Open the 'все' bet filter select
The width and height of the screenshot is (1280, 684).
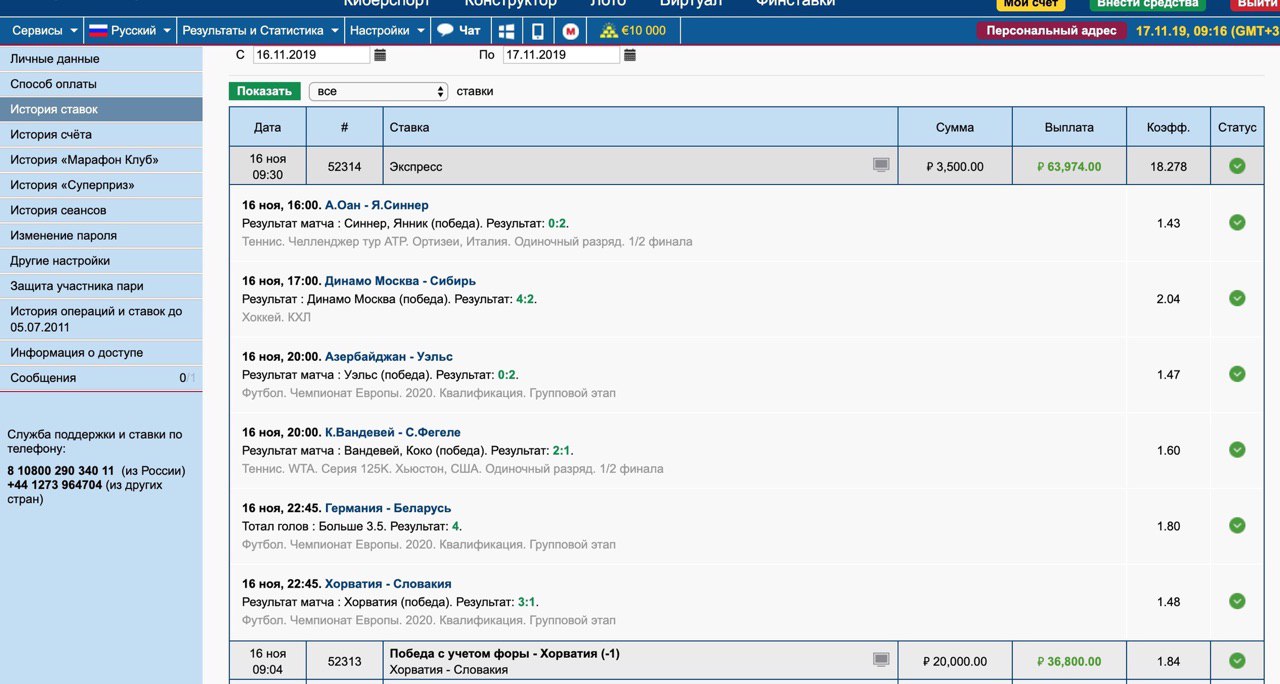(x=378, y=91)
